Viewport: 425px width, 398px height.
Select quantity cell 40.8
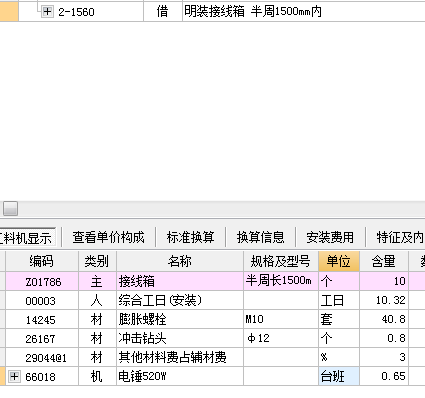coord(384,319)
